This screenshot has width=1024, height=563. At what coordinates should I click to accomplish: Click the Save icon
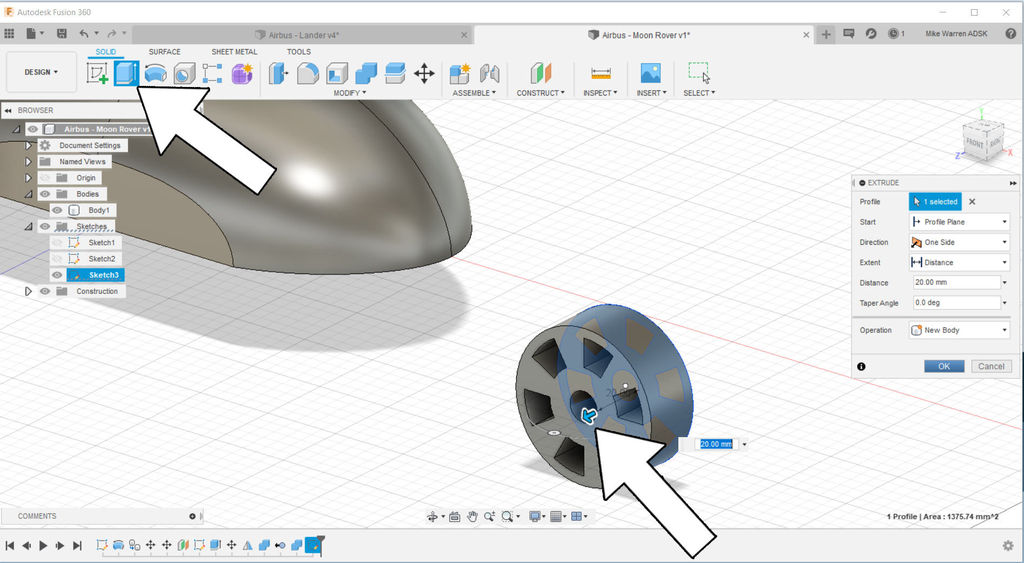(x=61, y=33)
